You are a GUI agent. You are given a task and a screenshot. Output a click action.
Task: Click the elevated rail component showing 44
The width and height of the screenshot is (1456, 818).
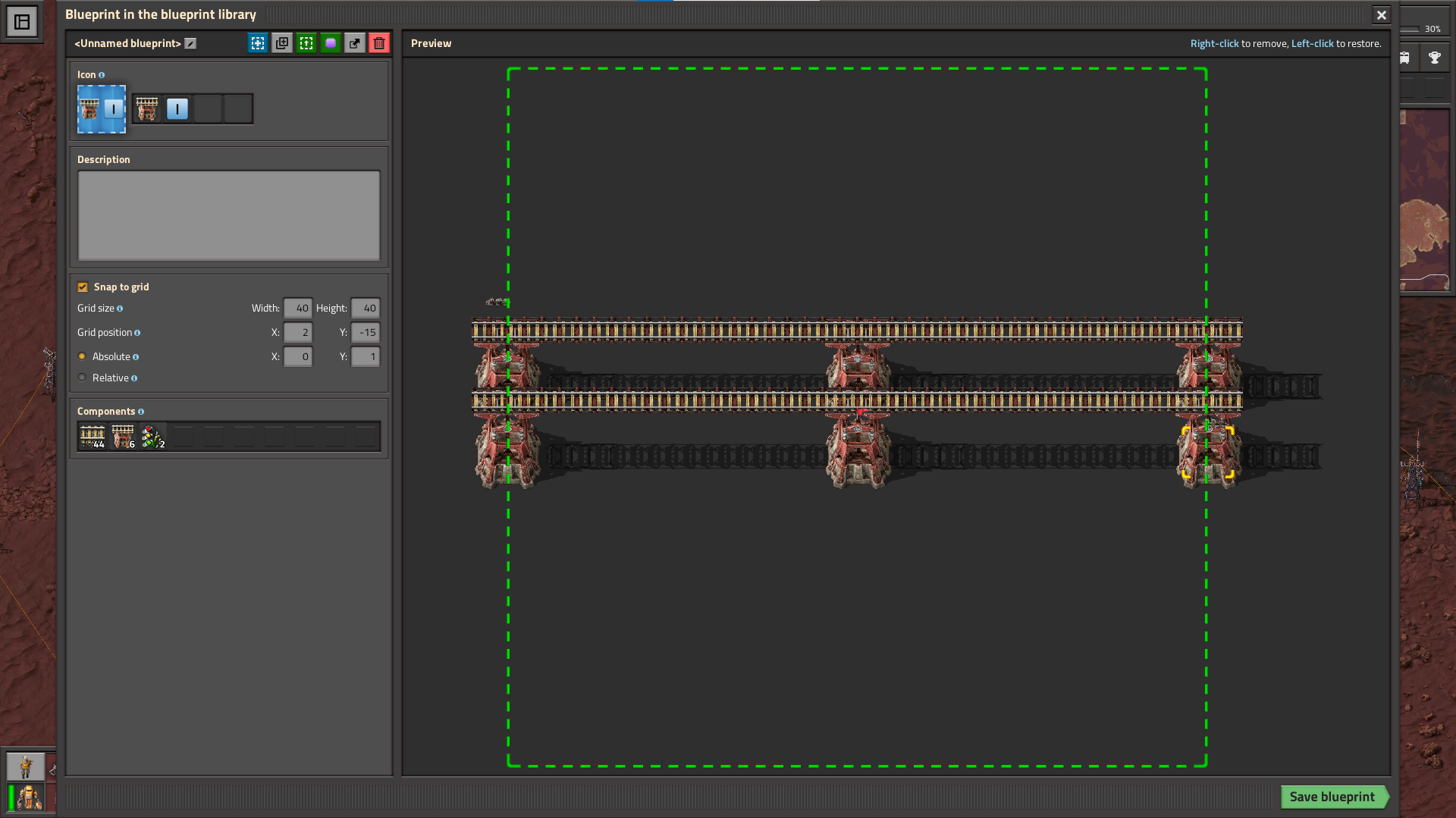(93, 436)
